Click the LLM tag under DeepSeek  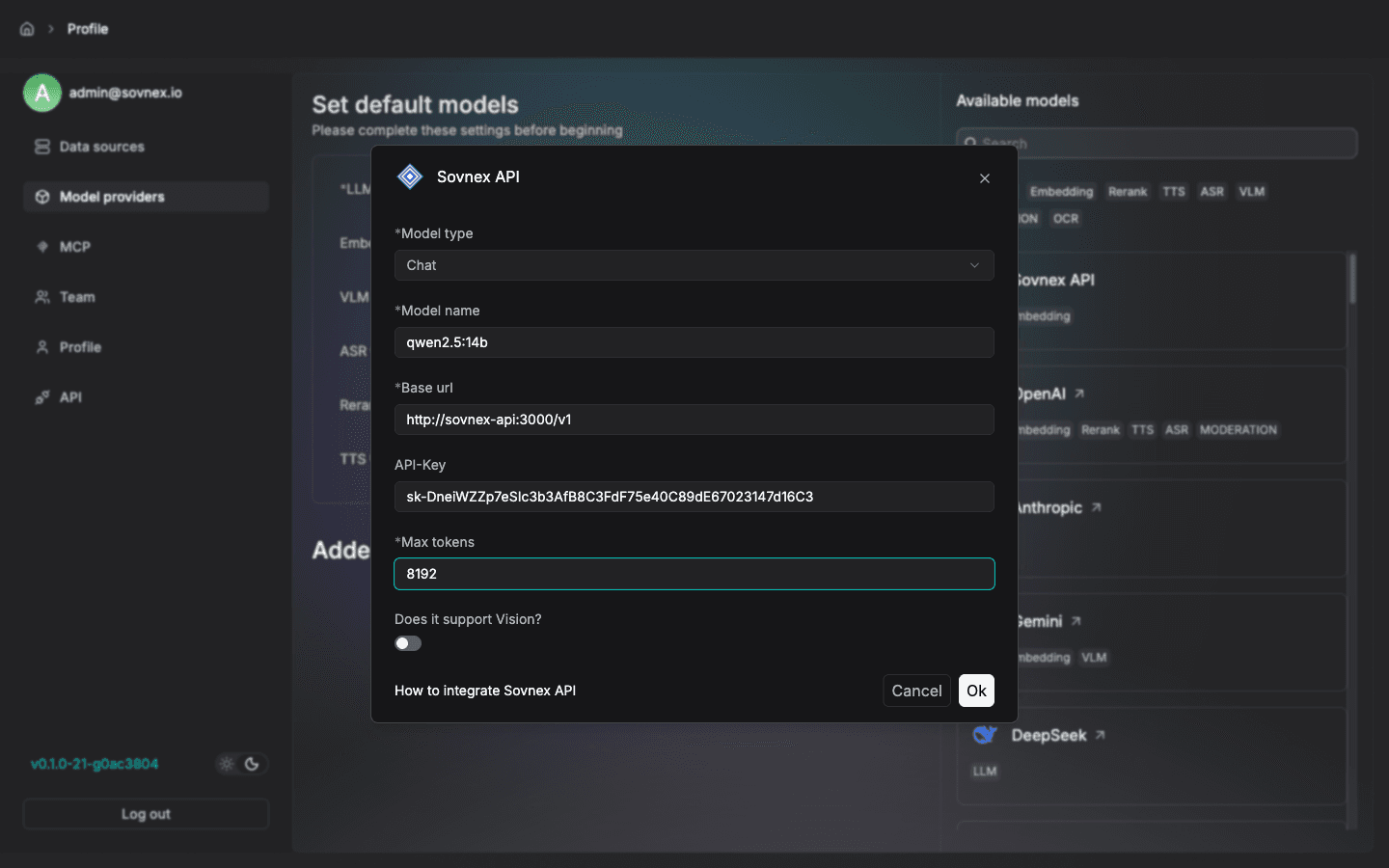pos(985,772)
